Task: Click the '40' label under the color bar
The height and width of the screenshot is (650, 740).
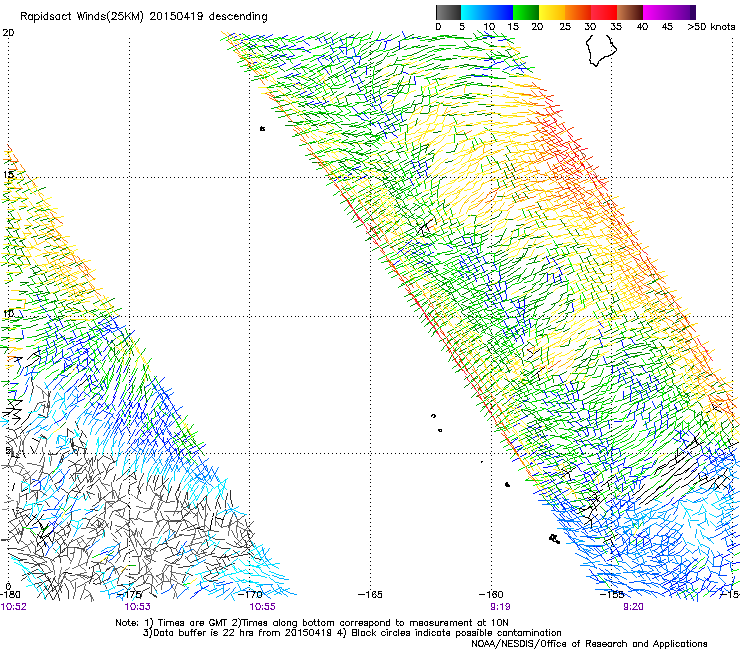Action: 642,27
